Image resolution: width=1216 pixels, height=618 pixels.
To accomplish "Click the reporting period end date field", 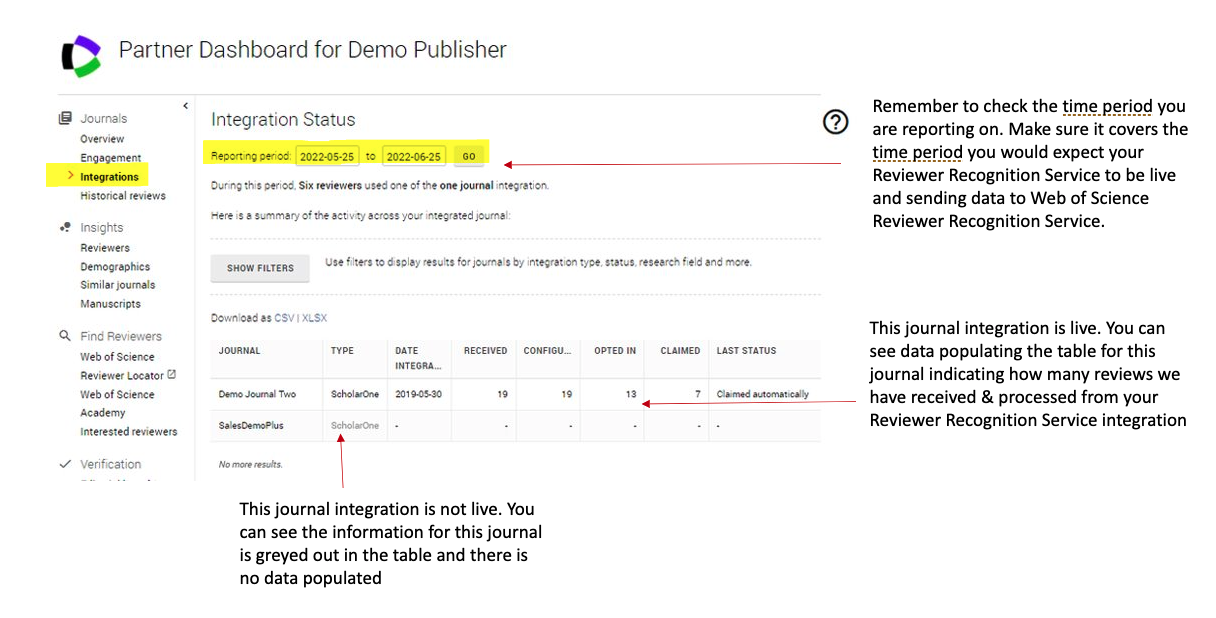I will 414,156.
